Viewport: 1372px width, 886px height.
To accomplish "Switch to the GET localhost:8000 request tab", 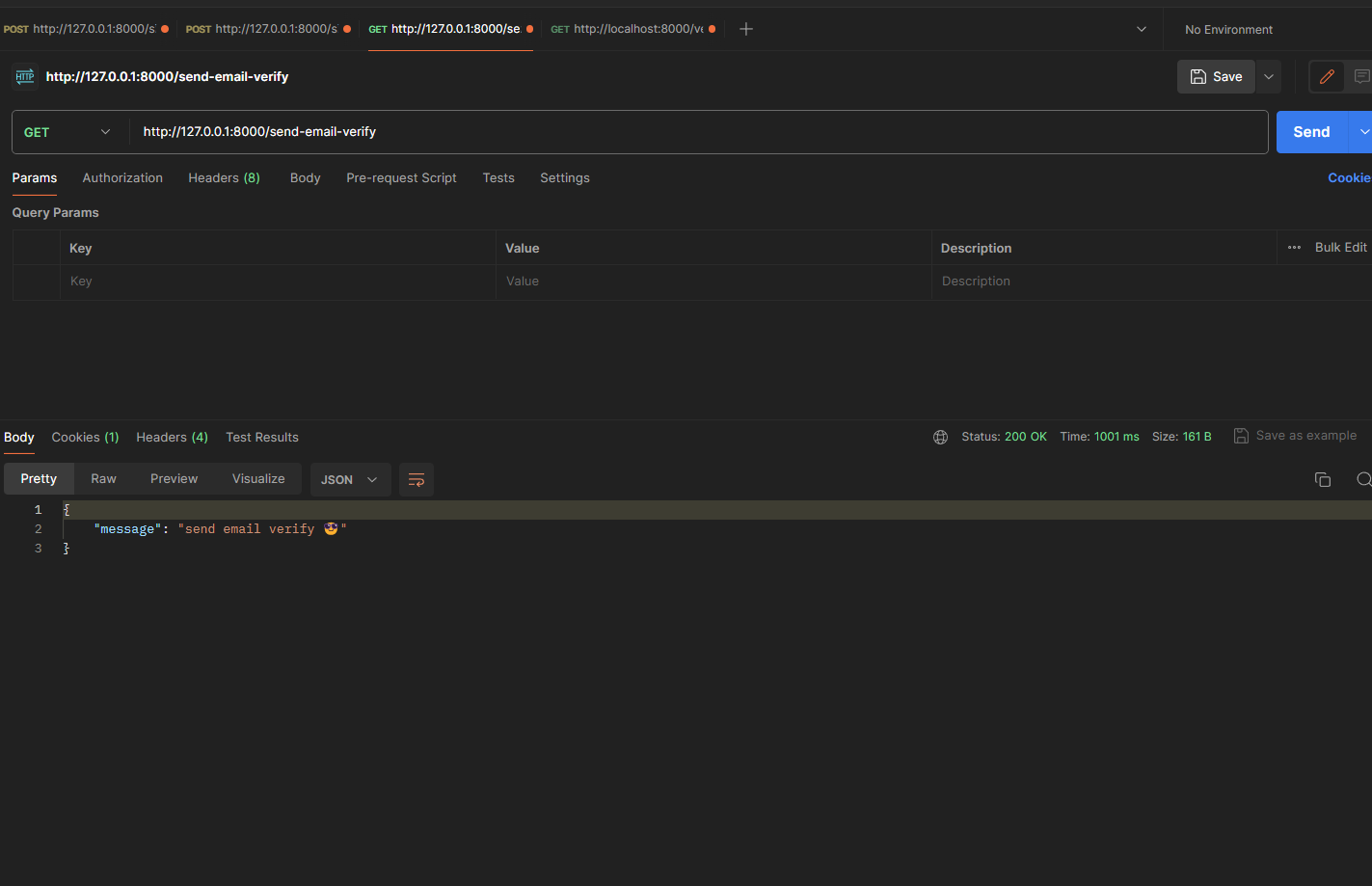I will (x=632, y=29).
